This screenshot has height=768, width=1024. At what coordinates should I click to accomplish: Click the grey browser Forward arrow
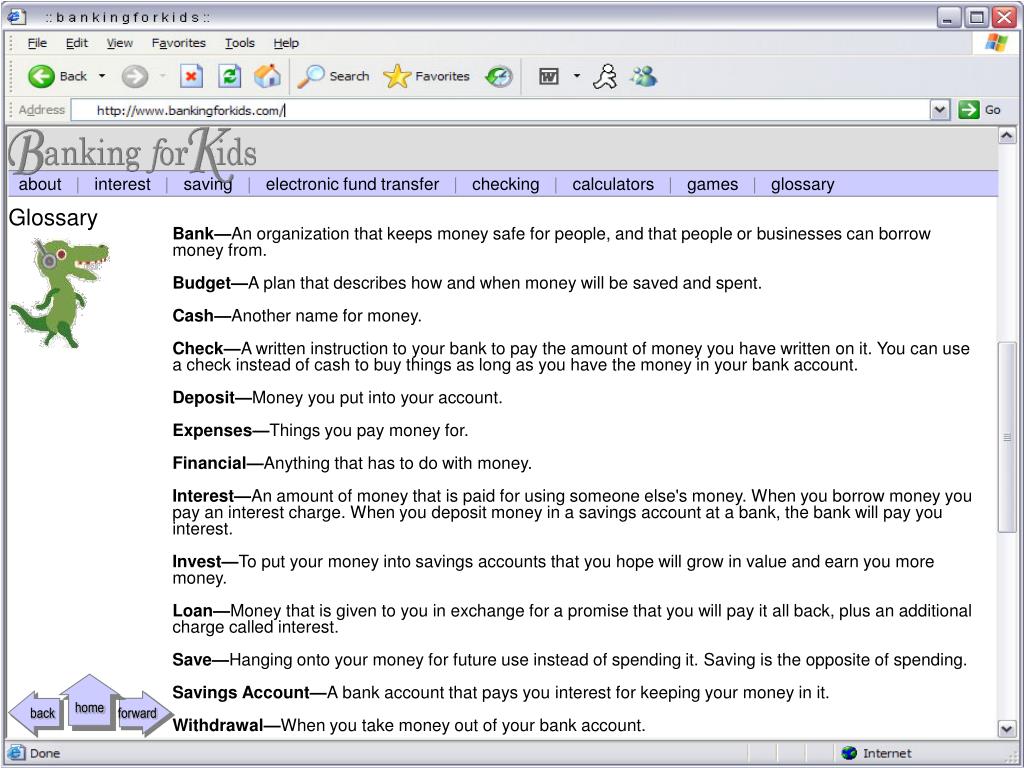click(135, 76)
